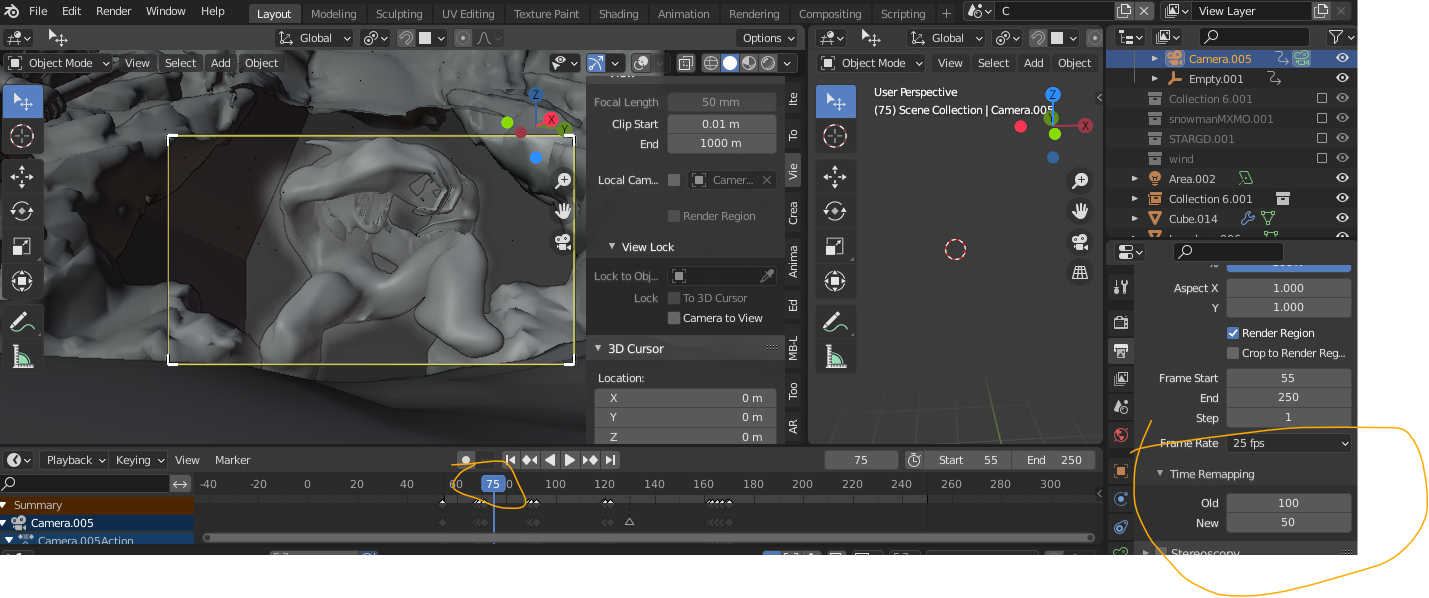This screenshot has width=1429, height=598.
Task: Select the Cursor tool
Action: (x=22, y=136)
